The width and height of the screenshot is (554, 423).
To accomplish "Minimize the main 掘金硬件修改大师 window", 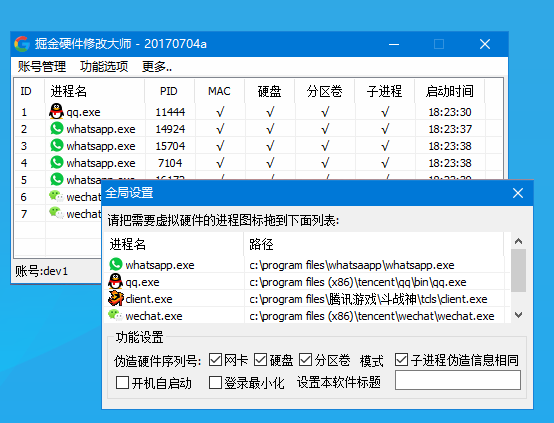I will point(394,44).
